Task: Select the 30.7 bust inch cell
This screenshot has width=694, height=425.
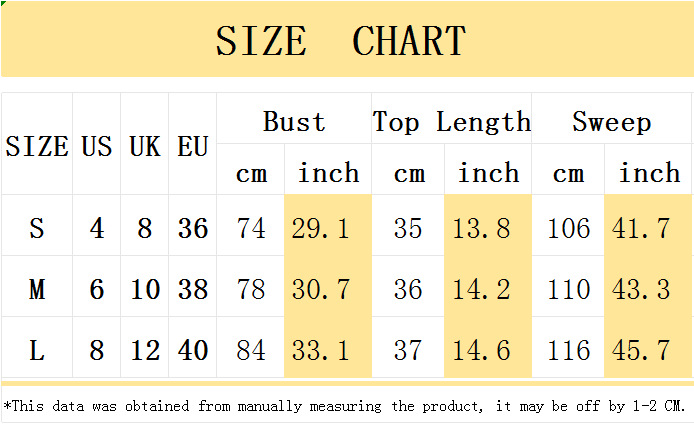Action: tap(320, 290)
